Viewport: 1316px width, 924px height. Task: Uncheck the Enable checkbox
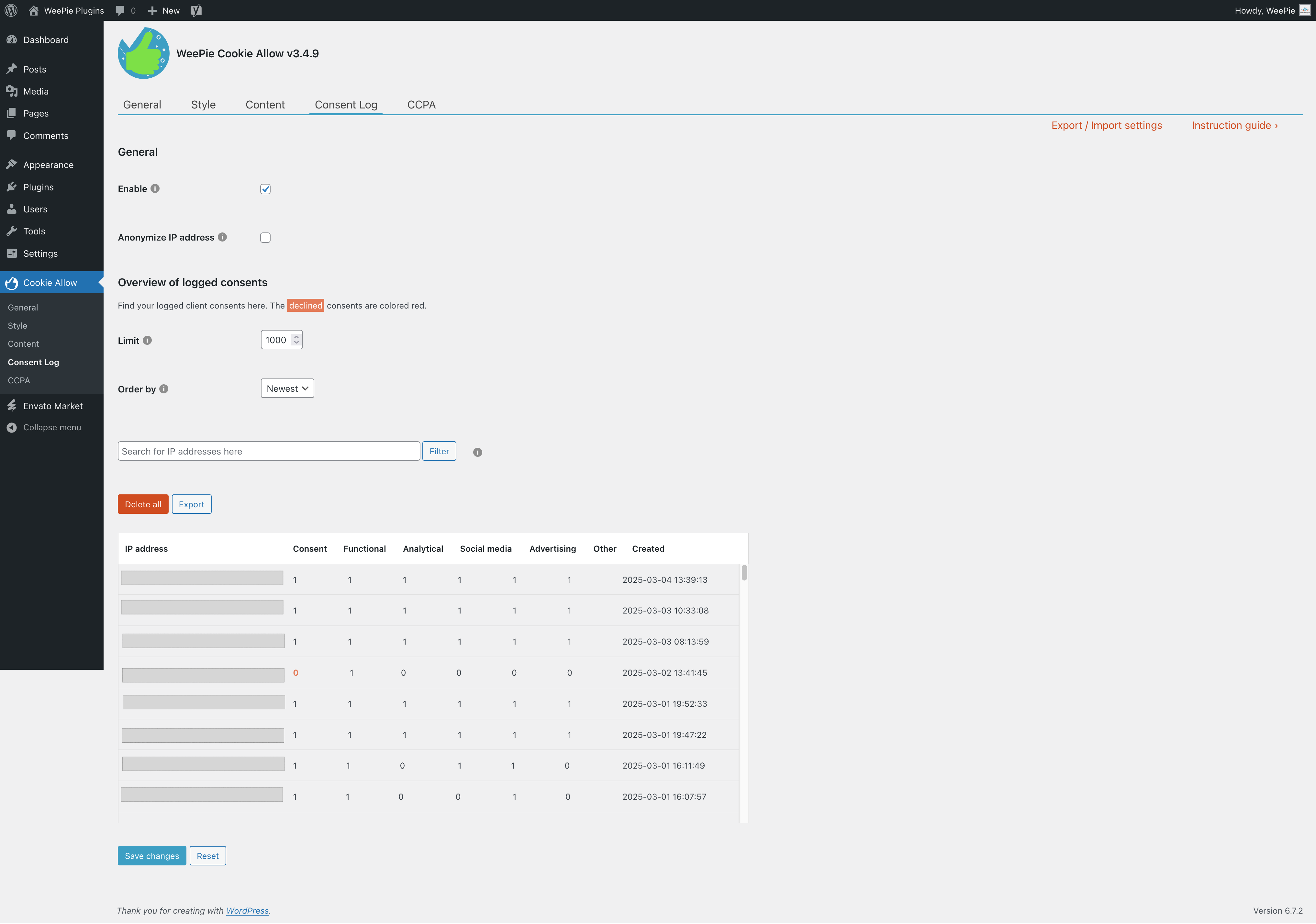(265, 189)
